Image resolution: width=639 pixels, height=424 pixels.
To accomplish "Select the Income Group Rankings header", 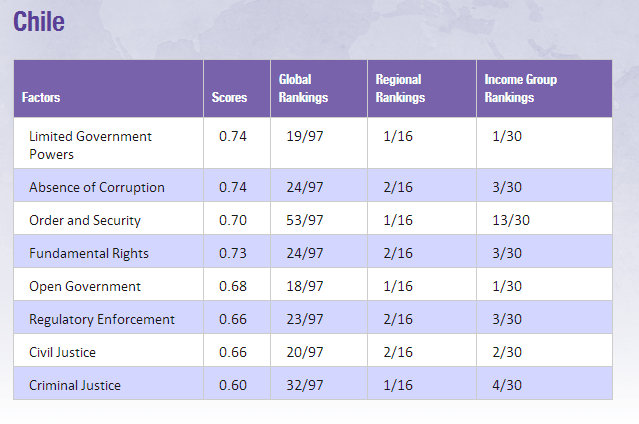I will coord(520,89).
